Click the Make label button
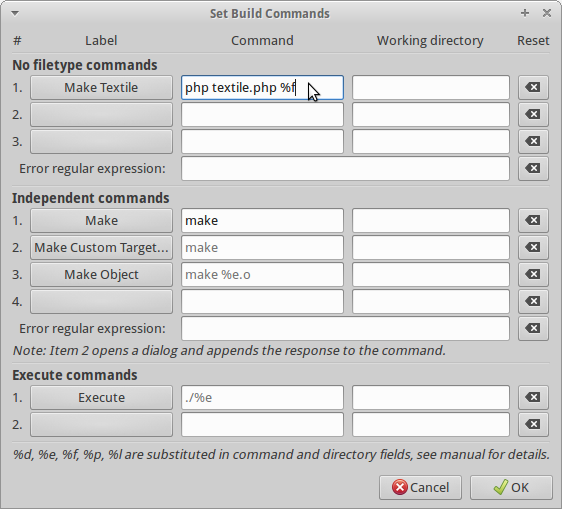The height and width of the screenshot is (509, 562). [x=101, y=220]
